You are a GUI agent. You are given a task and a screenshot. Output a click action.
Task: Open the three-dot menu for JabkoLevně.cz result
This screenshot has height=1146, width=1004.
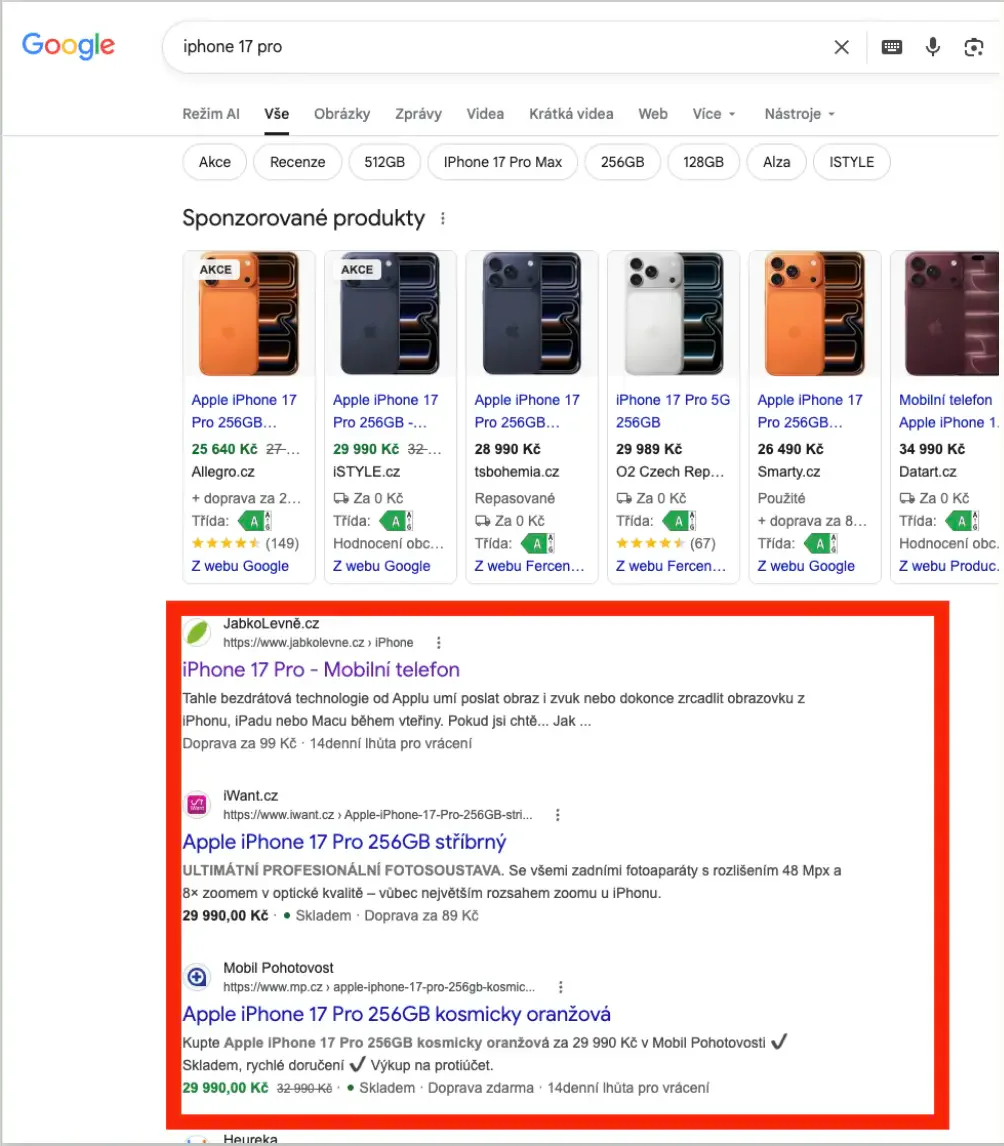(x=438, y=642)
